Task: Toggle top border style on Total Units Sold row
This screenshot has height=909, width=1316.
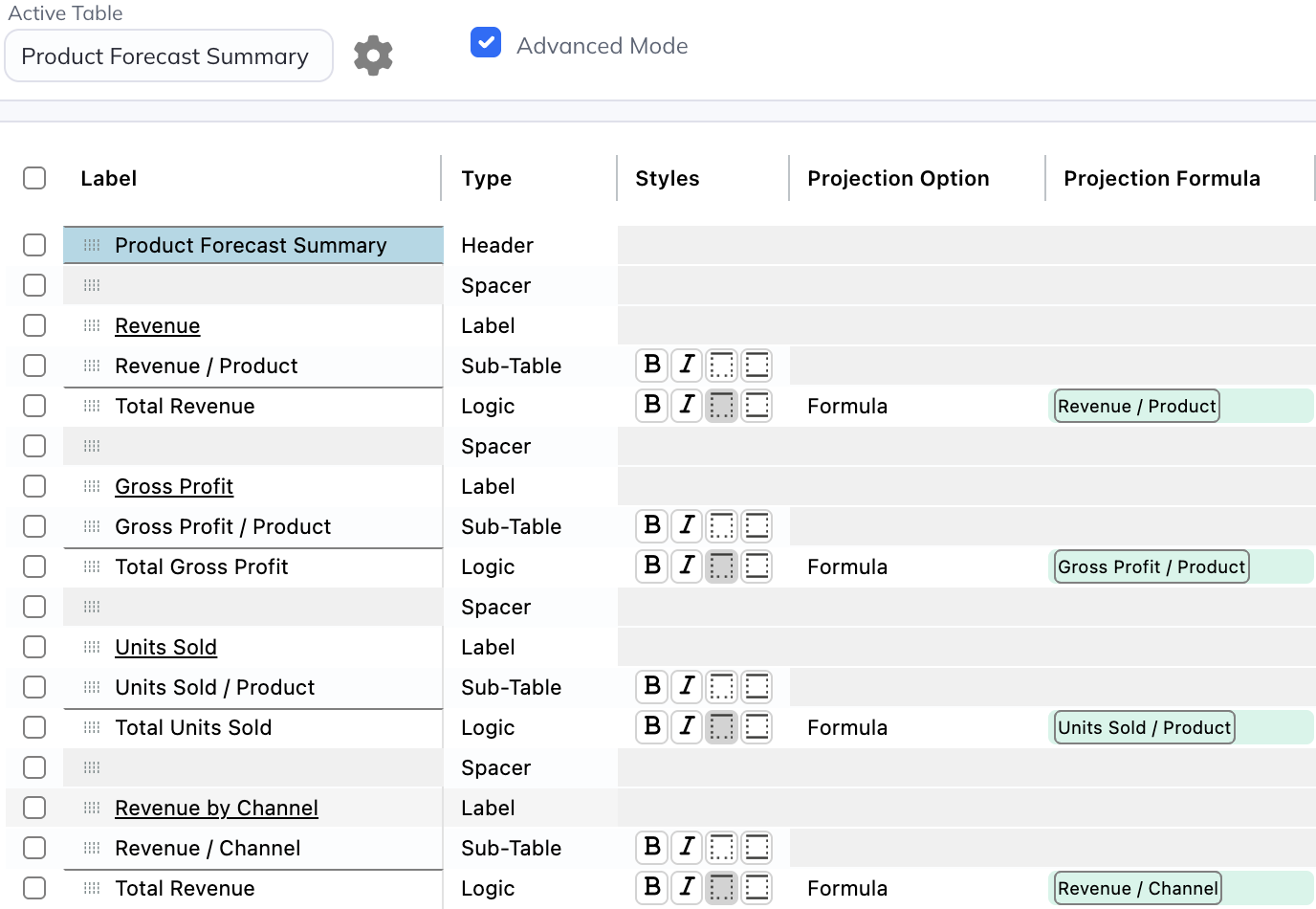Action: [722, 727]
